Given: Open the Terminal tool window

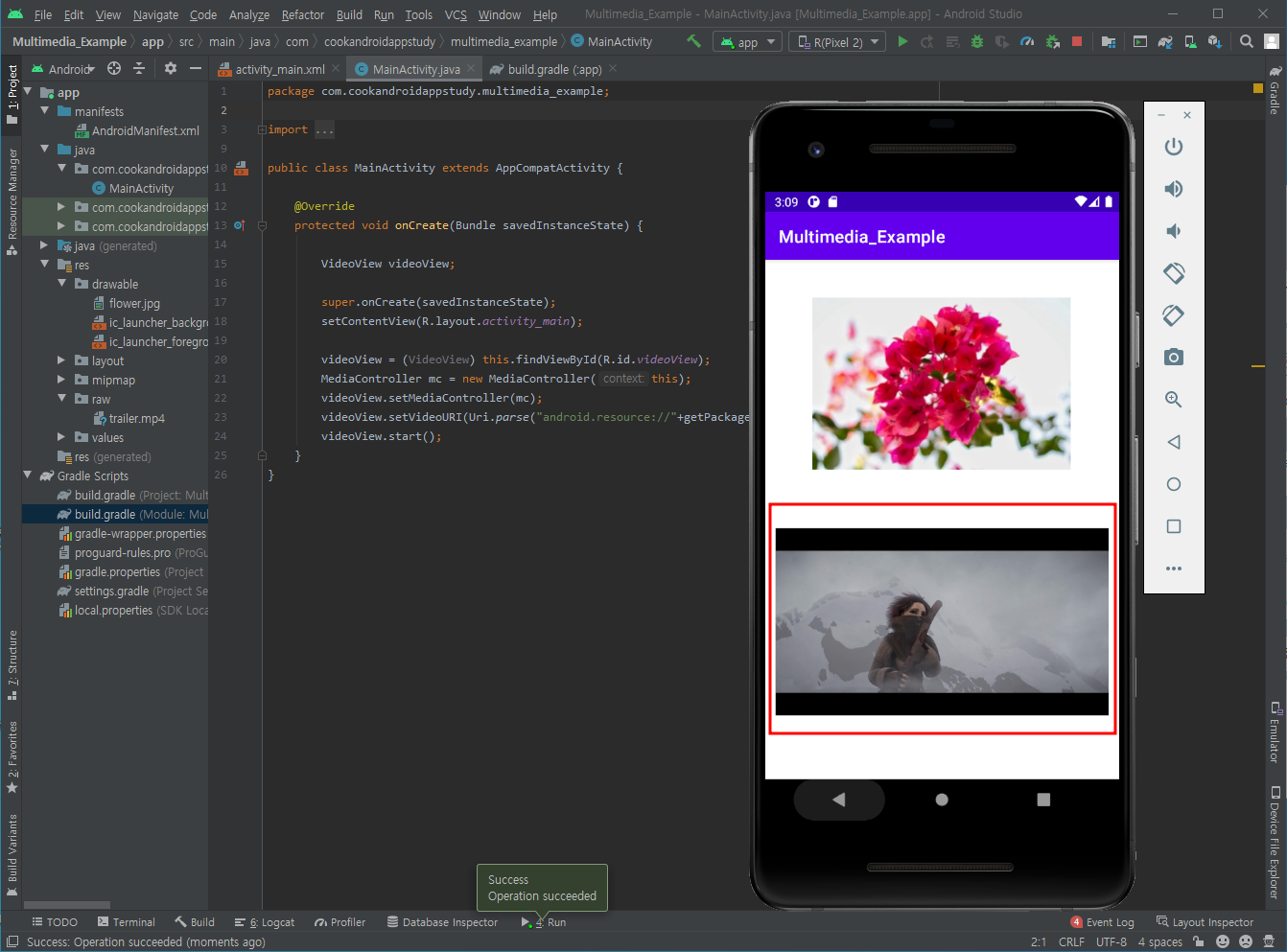Looking at the screenshot, I should (x=125, y=922).
